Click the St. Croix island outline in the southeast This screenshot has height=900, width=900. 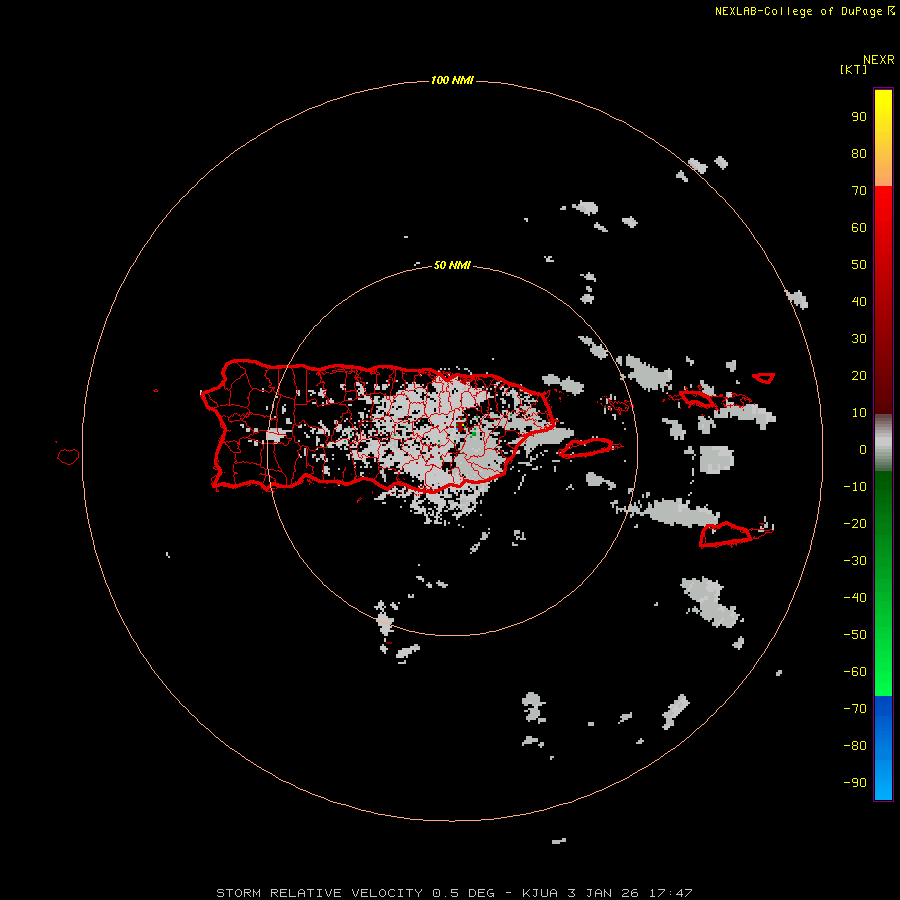point(726,534)
